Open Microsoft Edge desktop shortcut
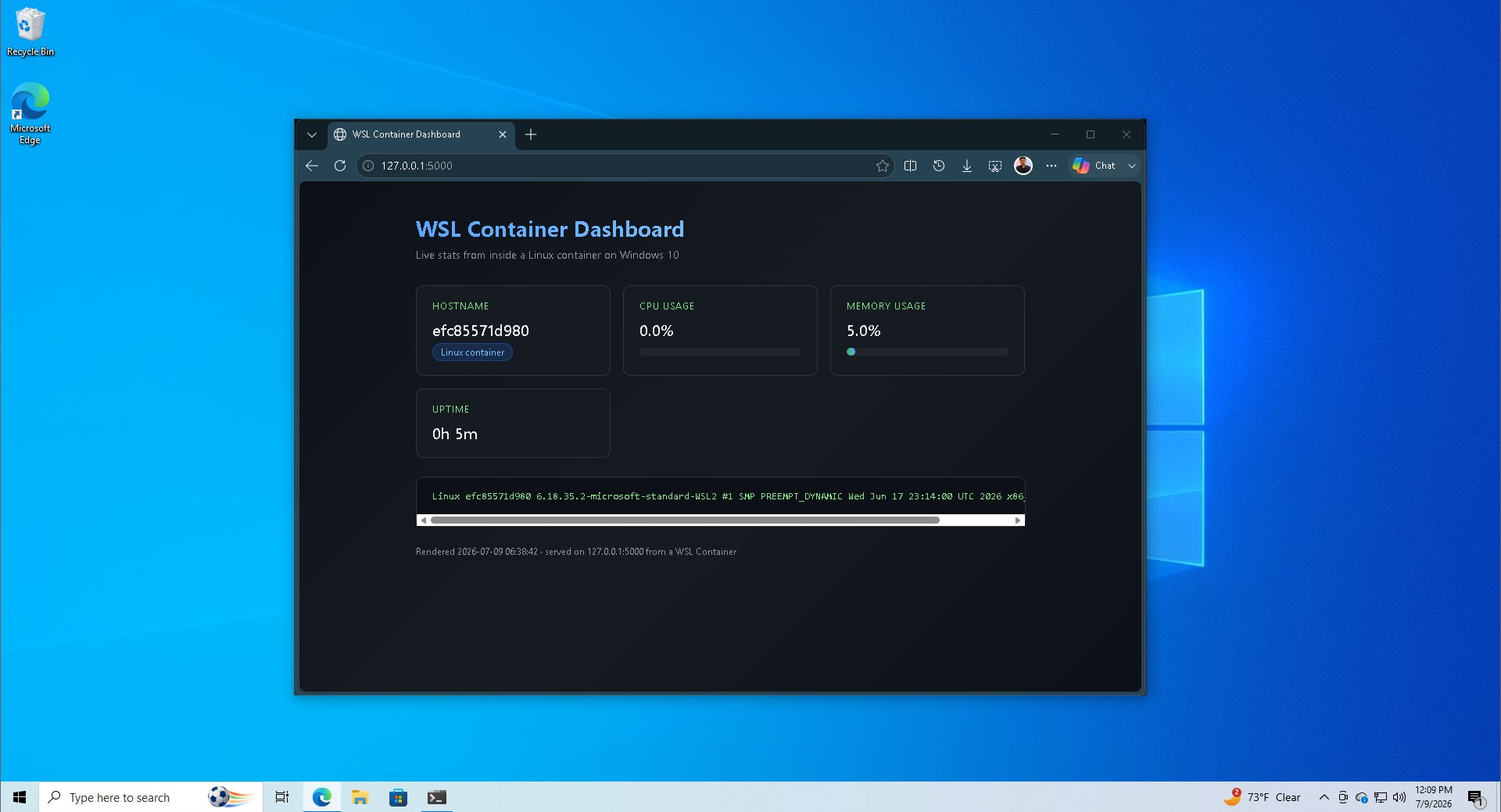 click(30, 113)
